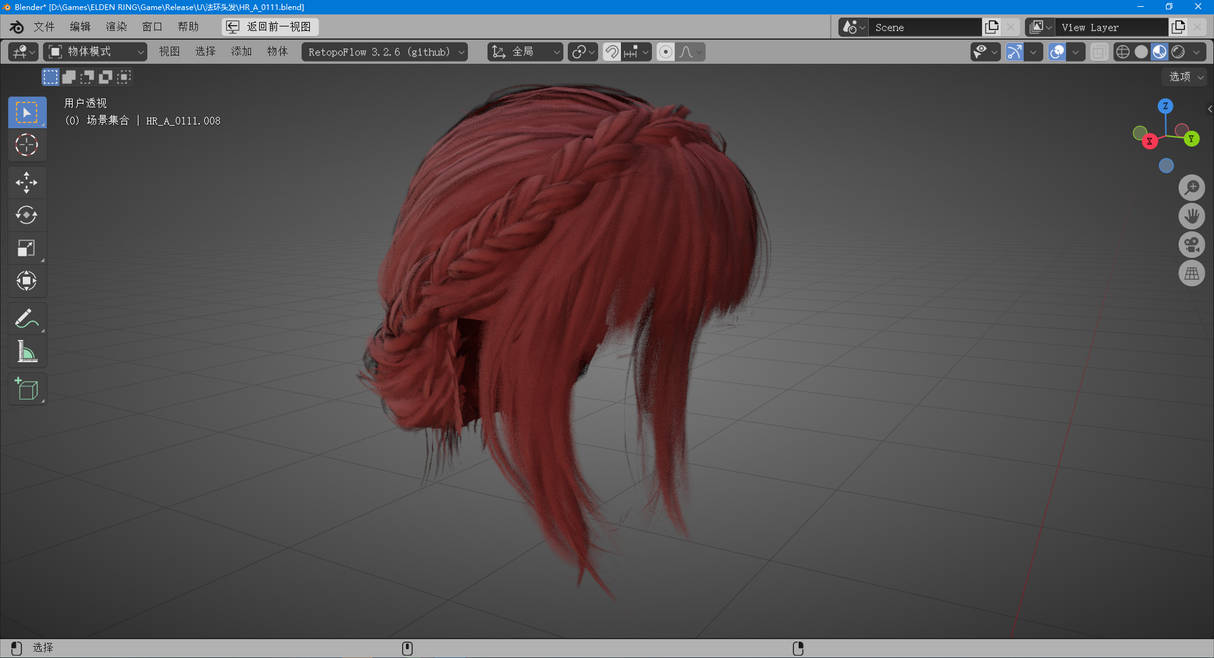
Task: Toggle viewport gizmos display
Action: 1014,52
